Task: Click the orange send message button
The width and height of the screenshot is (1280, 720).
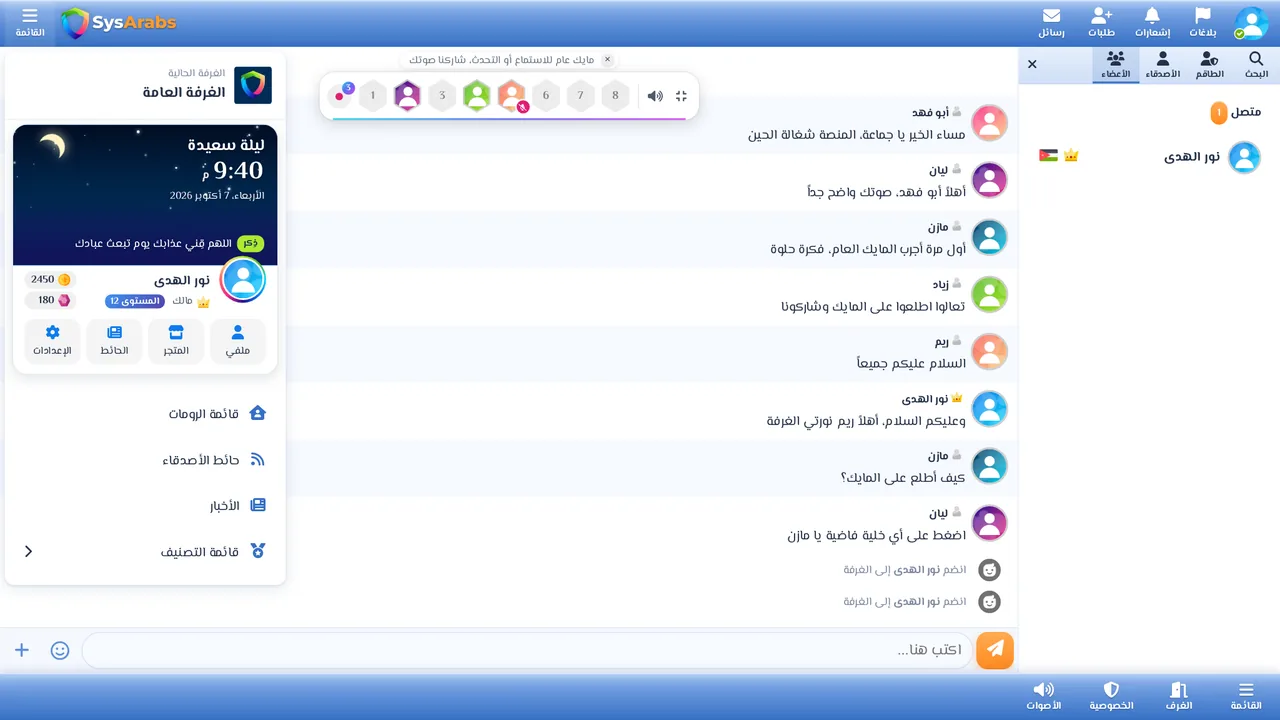Action: [995, 650]
